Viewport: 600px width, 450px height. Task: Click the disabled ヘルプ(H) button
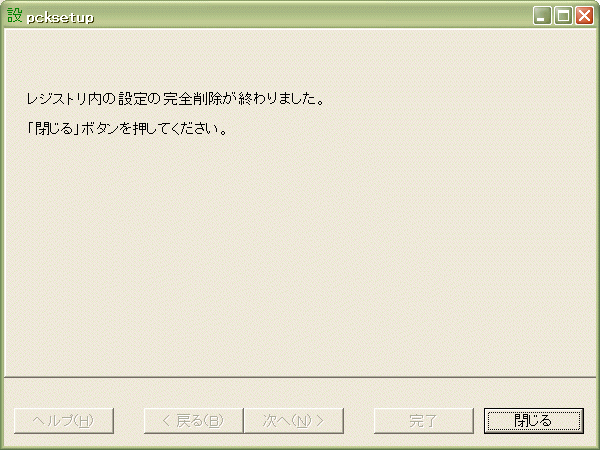tap(64, 421)
